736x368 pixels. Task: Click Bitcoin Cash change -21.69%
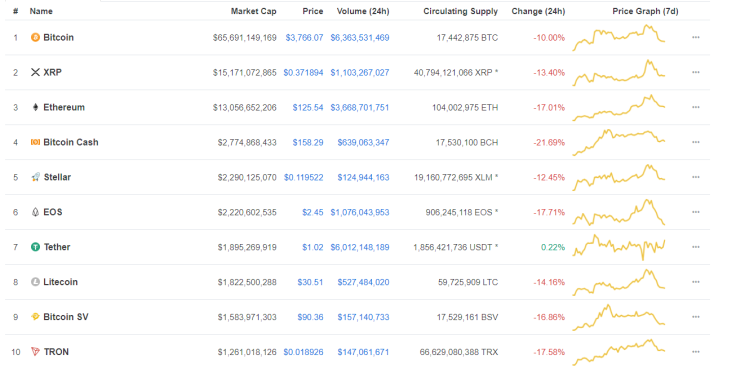[x=549, y=142]
